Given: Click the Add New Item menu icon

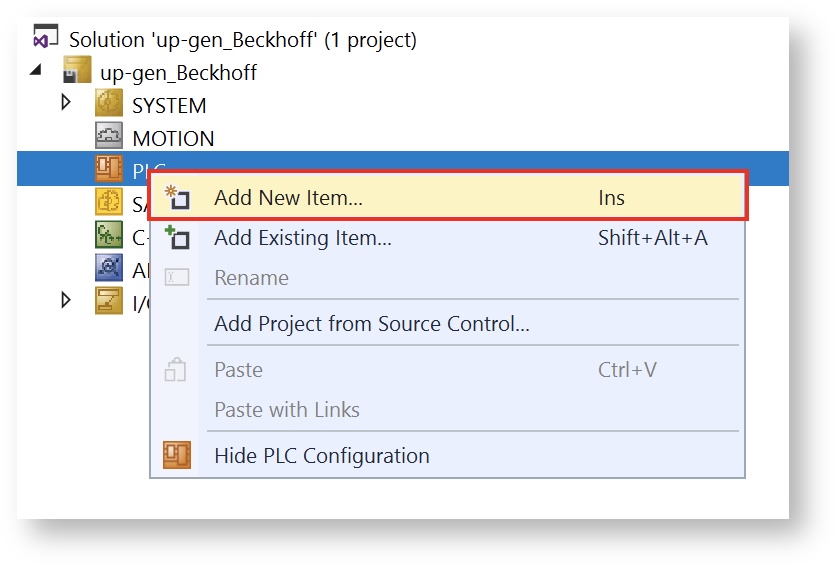Looking at the screenshot, I should pyautogui.click(x=177, y=197).
